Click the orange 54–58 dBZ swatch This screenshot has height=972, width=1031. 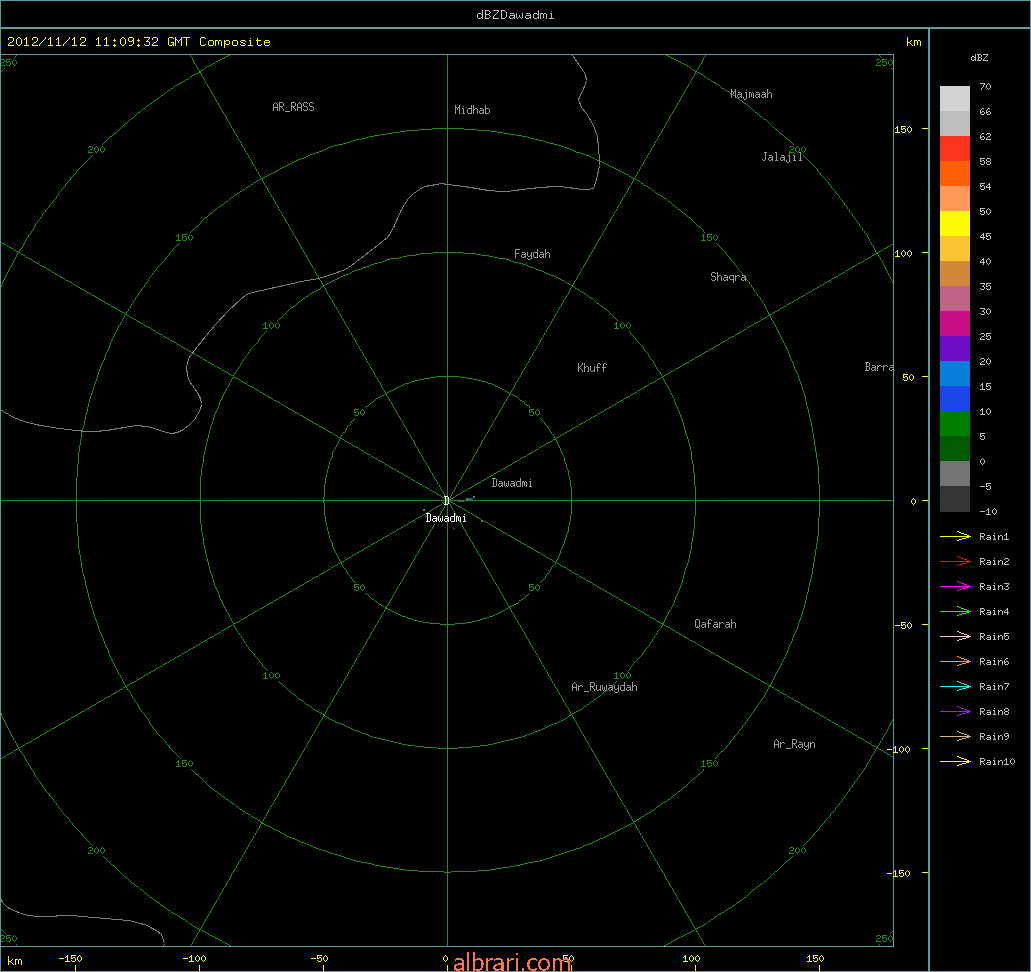pos(955,174)
